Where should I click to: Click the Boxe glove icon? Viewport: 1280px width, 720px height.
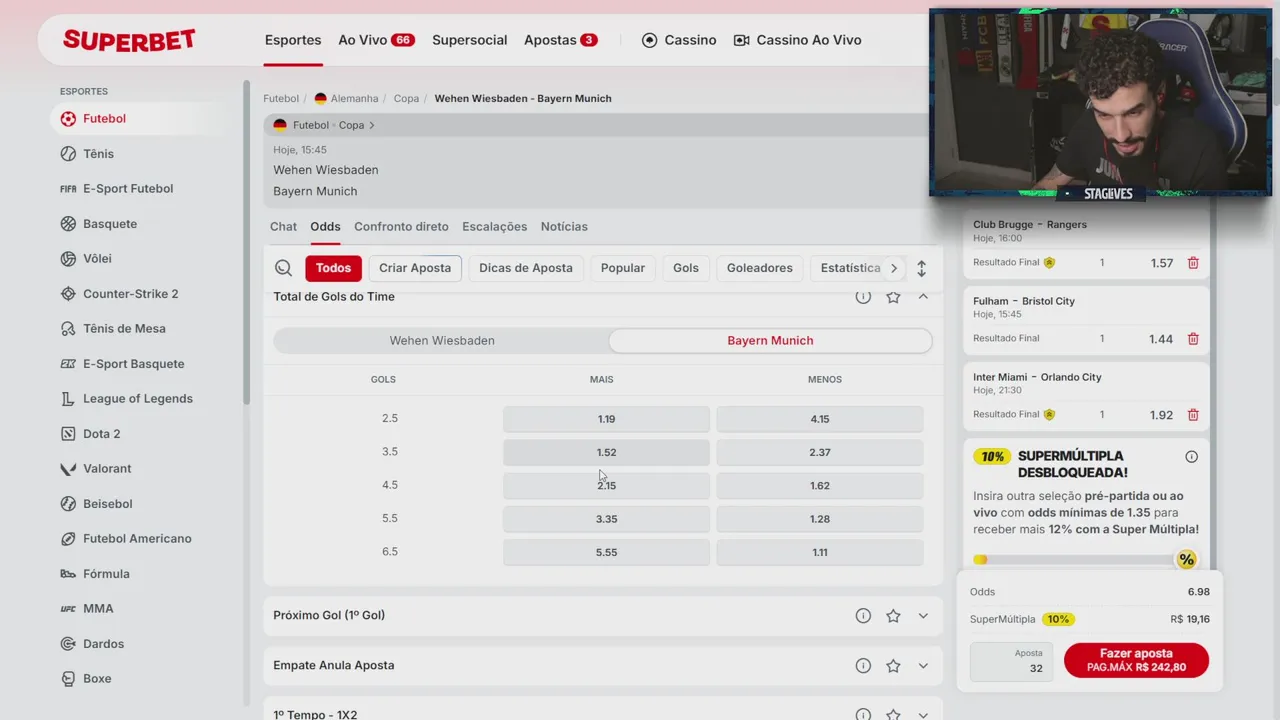click(x=68, y=679)
